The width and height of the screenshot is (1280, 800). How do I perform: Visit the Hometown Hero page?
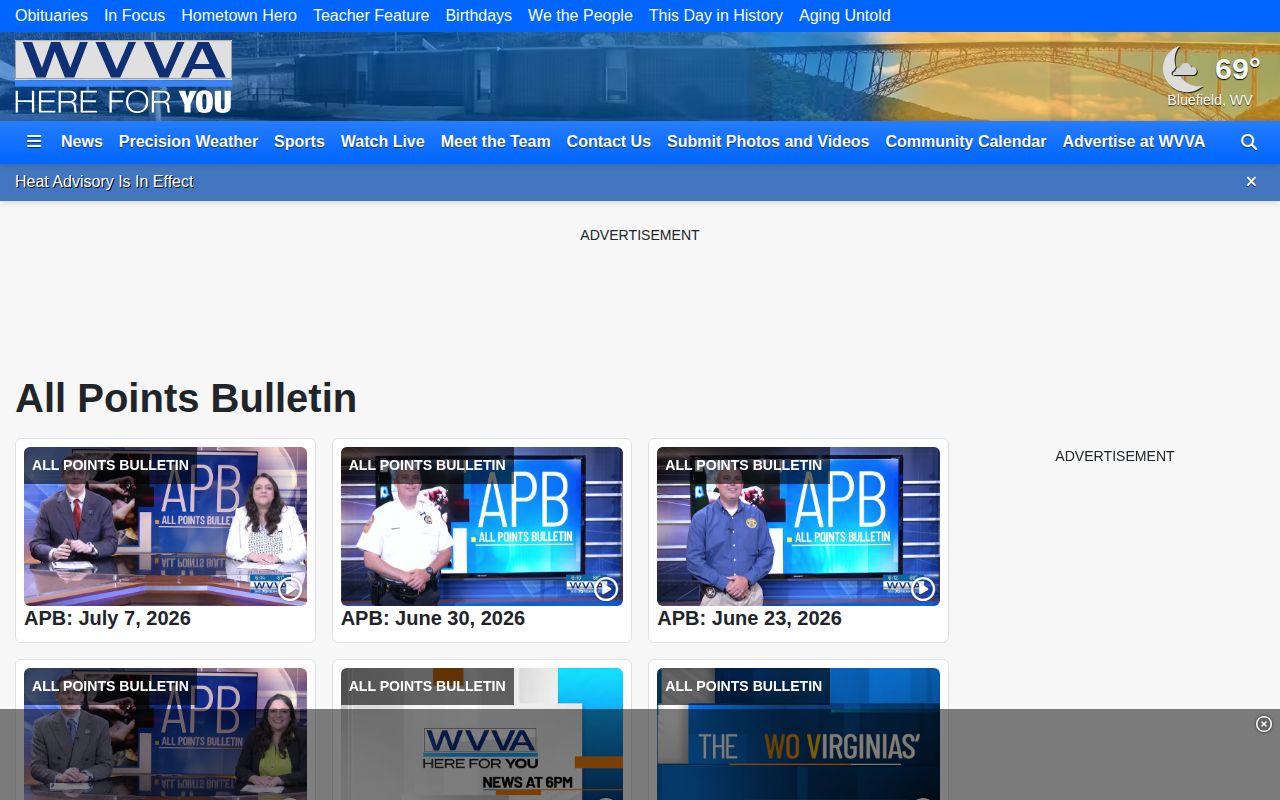tap(239, 15)
